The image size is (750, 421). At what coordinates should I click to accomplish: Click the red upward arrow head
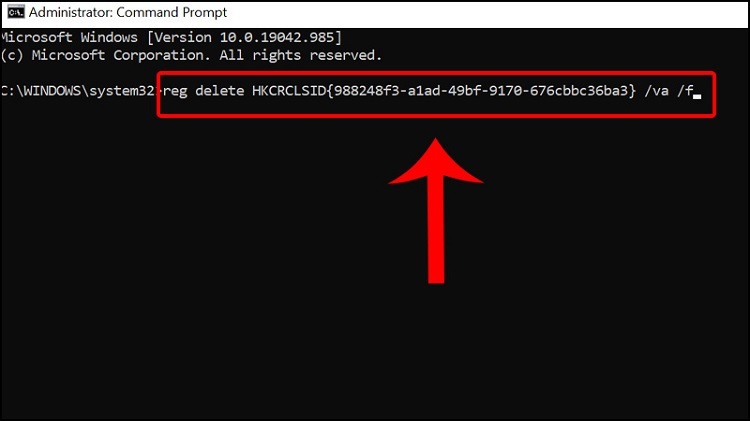(436, 161)
